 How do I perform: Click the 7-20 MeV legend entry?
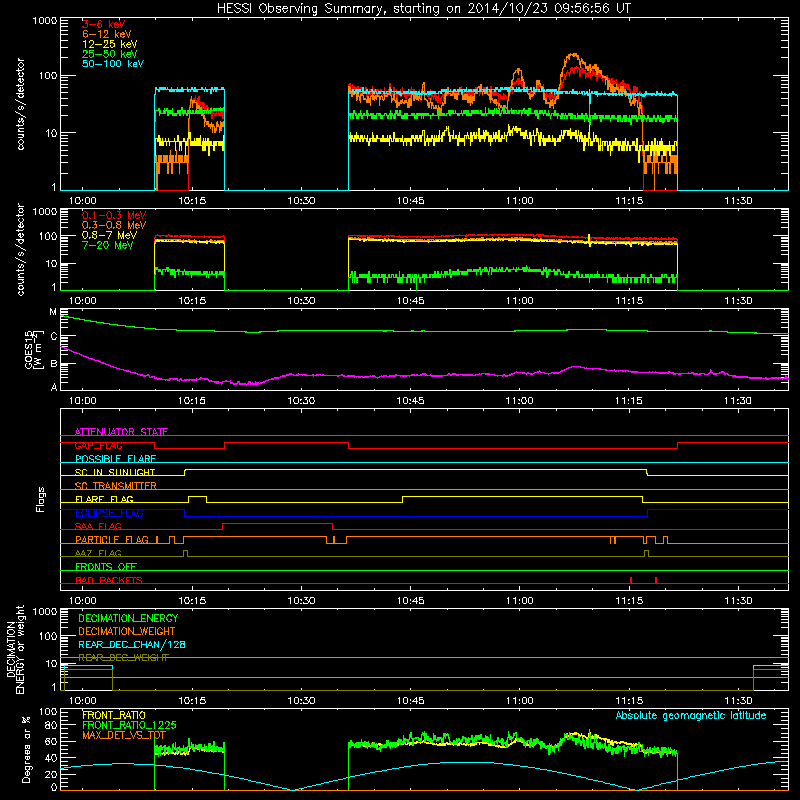108,245
